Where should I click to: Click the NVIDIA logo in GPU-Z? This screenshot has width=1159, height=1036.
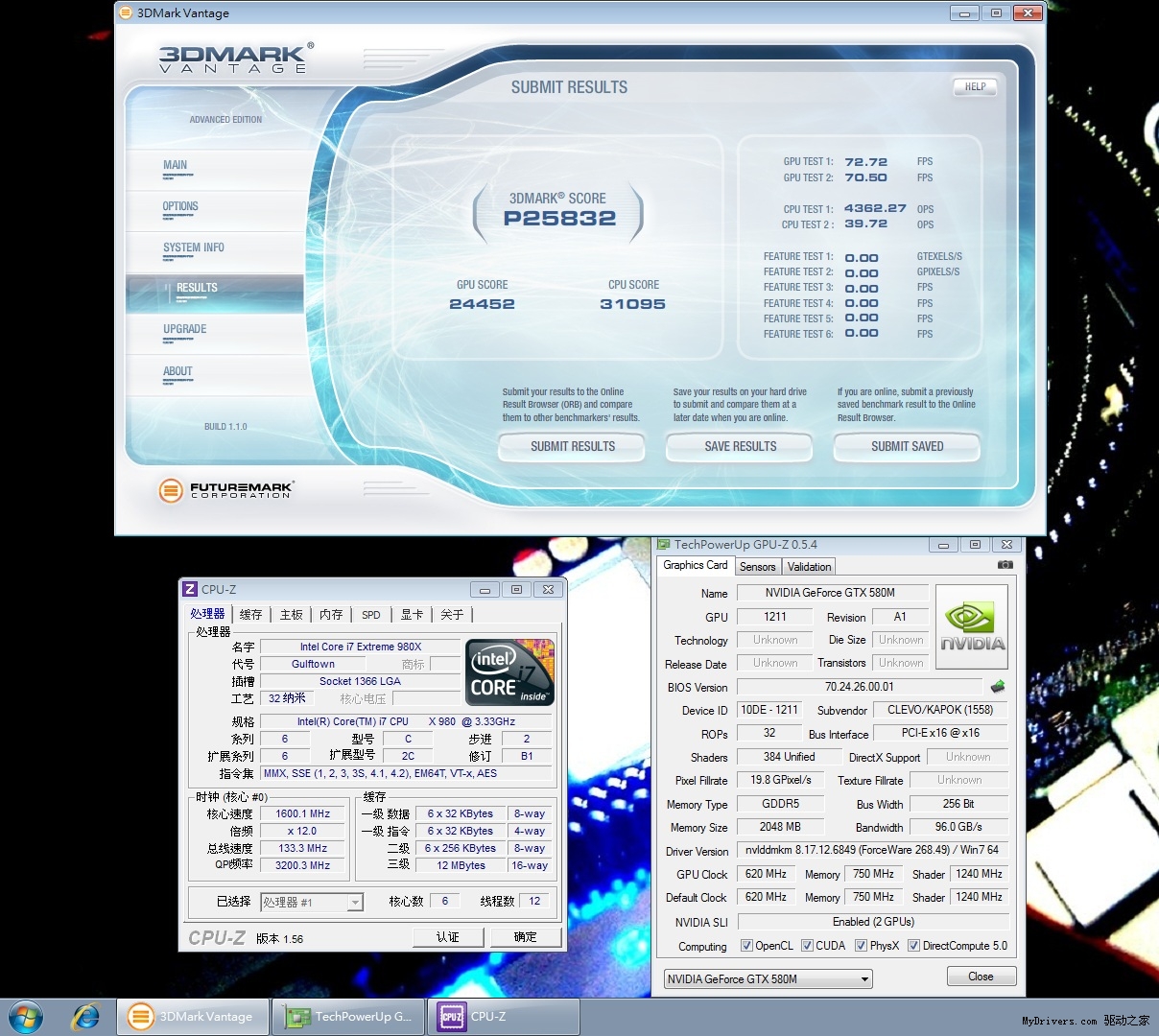tap(971, 626)
